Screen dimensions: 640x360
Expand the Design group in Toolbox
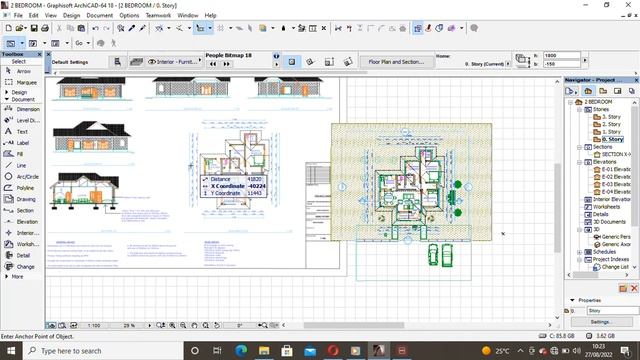pyautogui.click(x=7, y=92)
